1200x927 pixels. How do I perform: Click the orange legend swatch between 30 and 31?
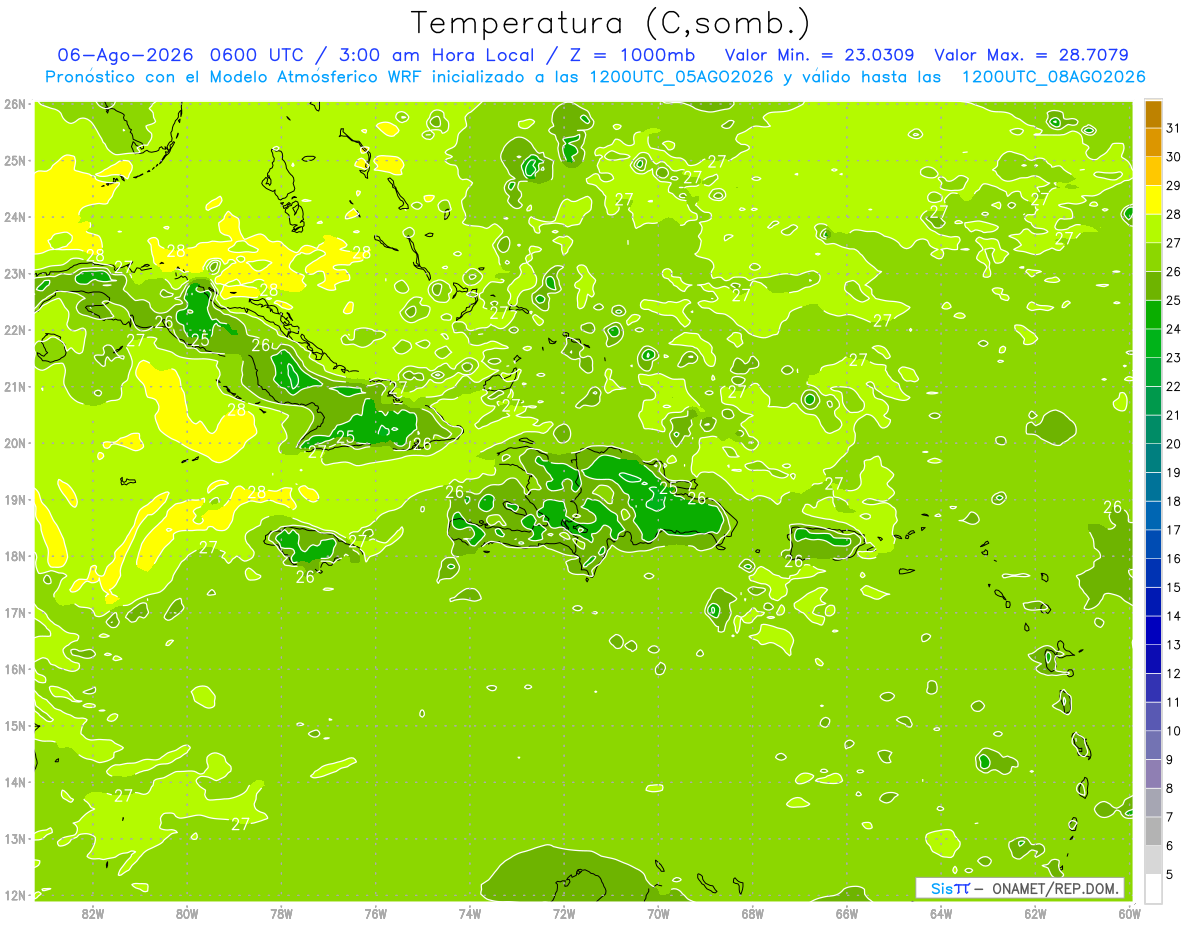tap(1152, 142)
